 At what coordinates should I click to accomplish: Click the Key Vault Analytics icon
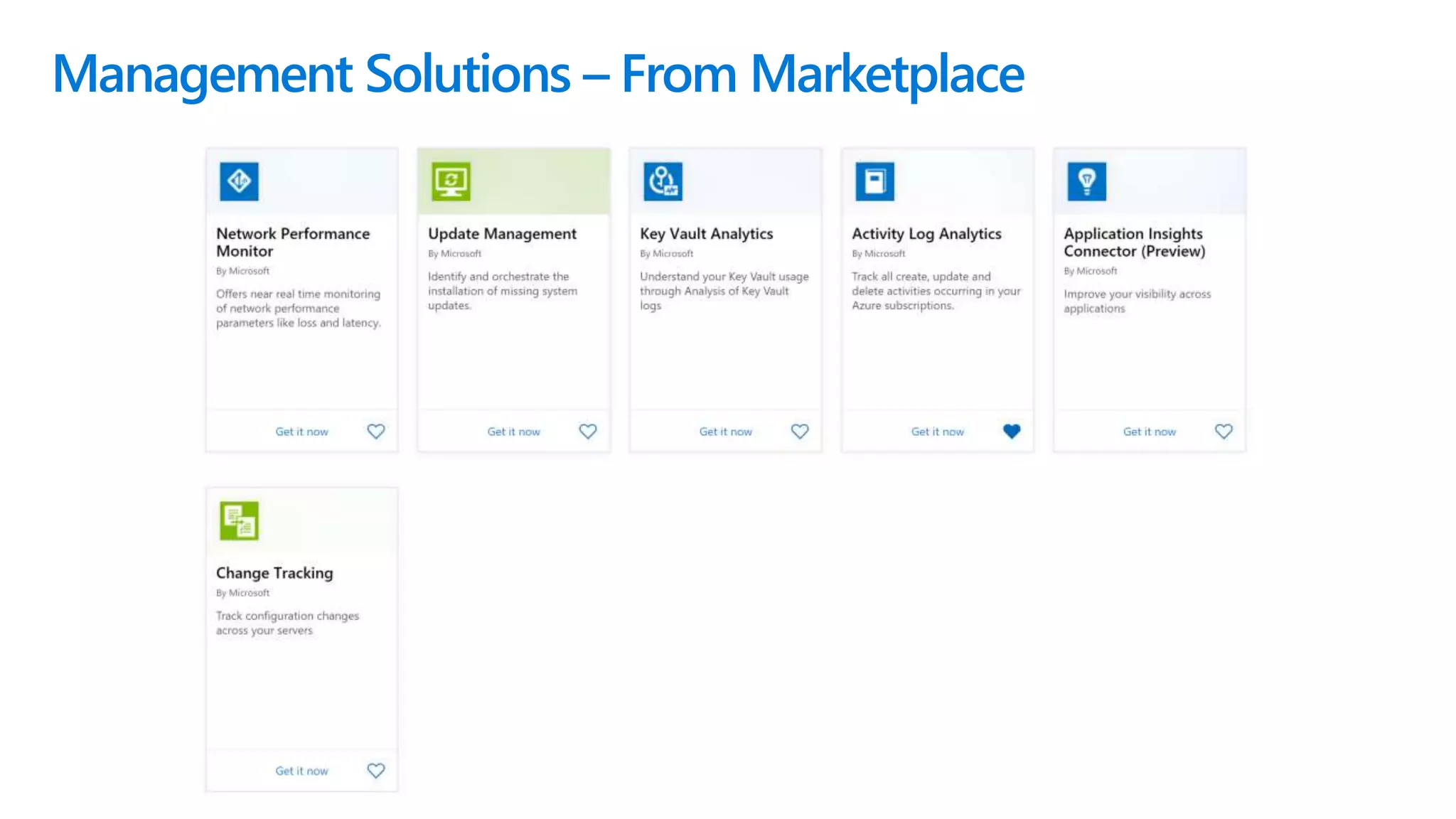point(663,181)
